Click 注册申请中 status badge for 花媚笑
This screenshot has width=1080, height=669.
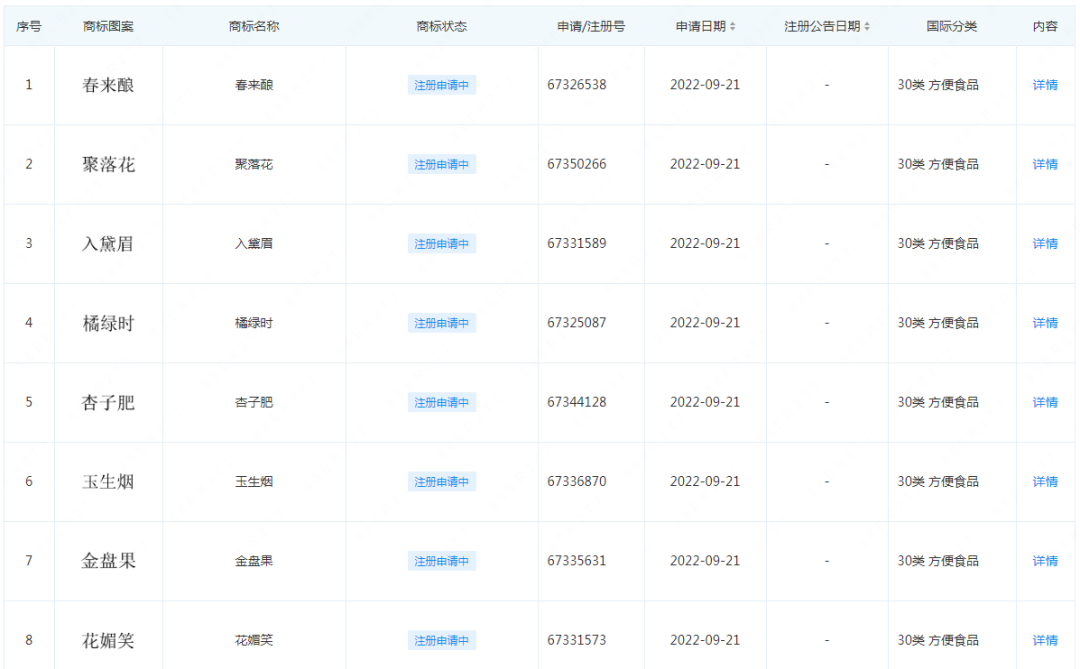click(442, 640)
